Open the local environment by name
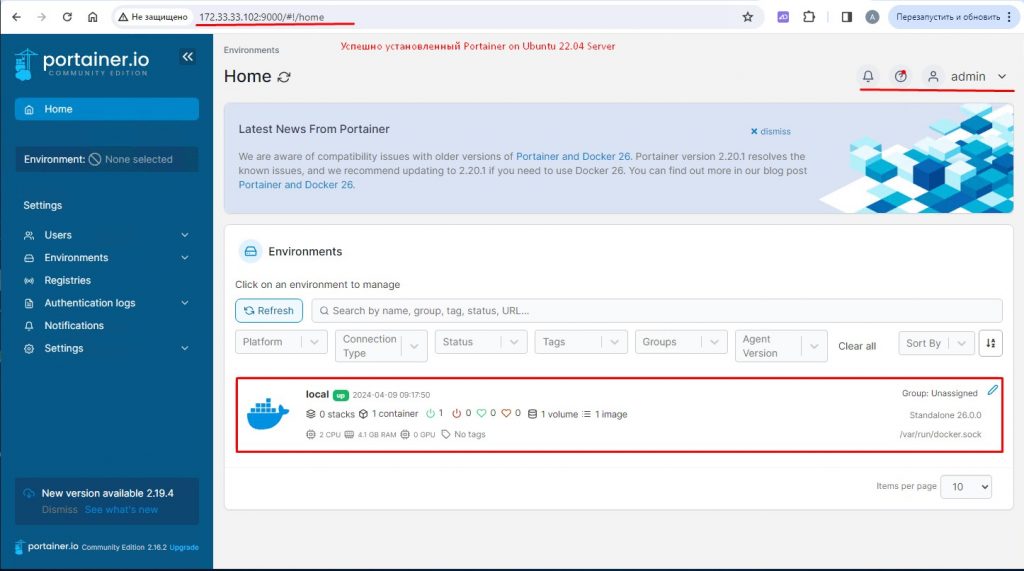Screen dimensions: 1024x571 (x=317, y=395)
